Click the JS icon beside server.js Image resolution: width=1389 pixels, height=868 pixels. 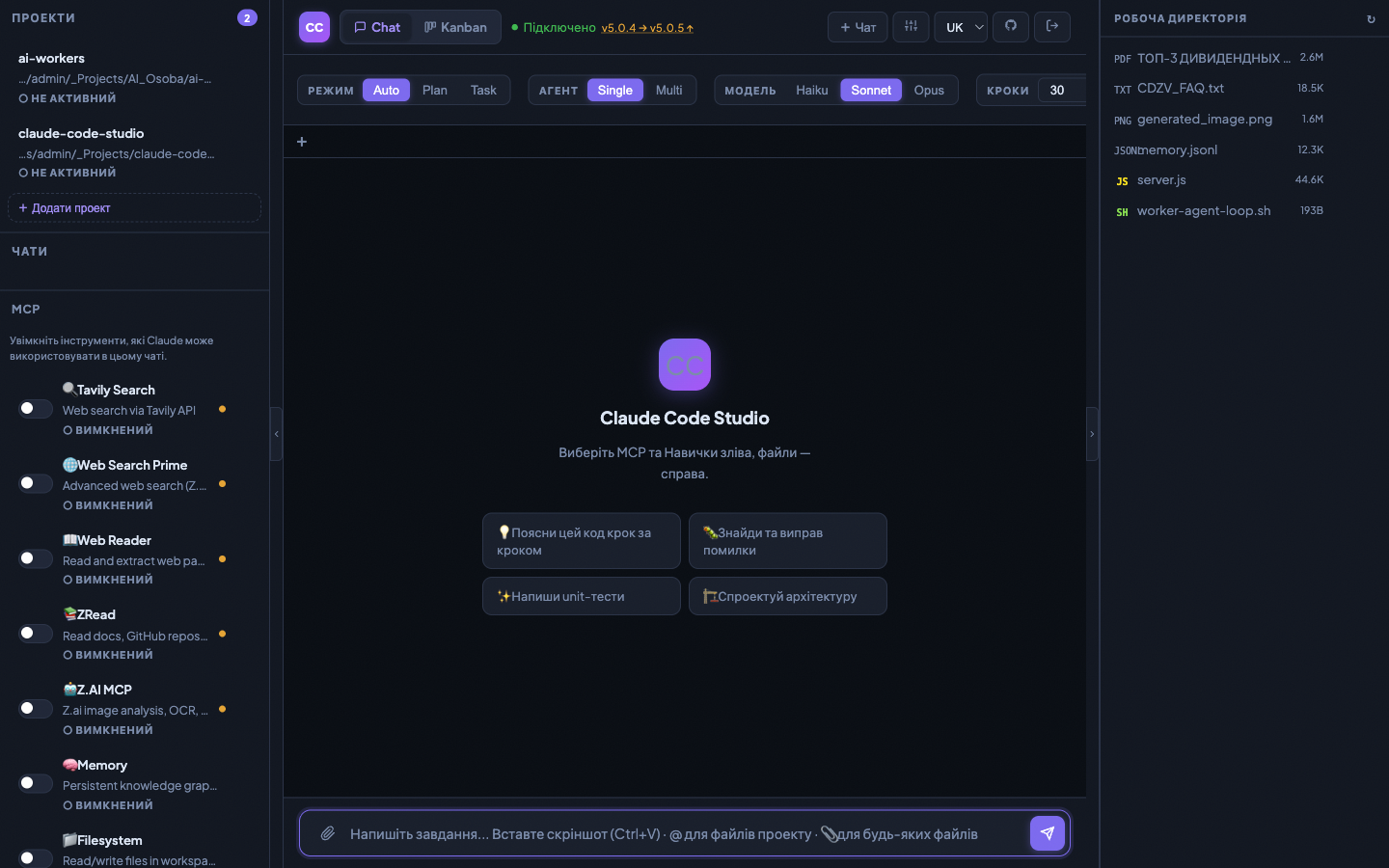(x=1122, y=181)
